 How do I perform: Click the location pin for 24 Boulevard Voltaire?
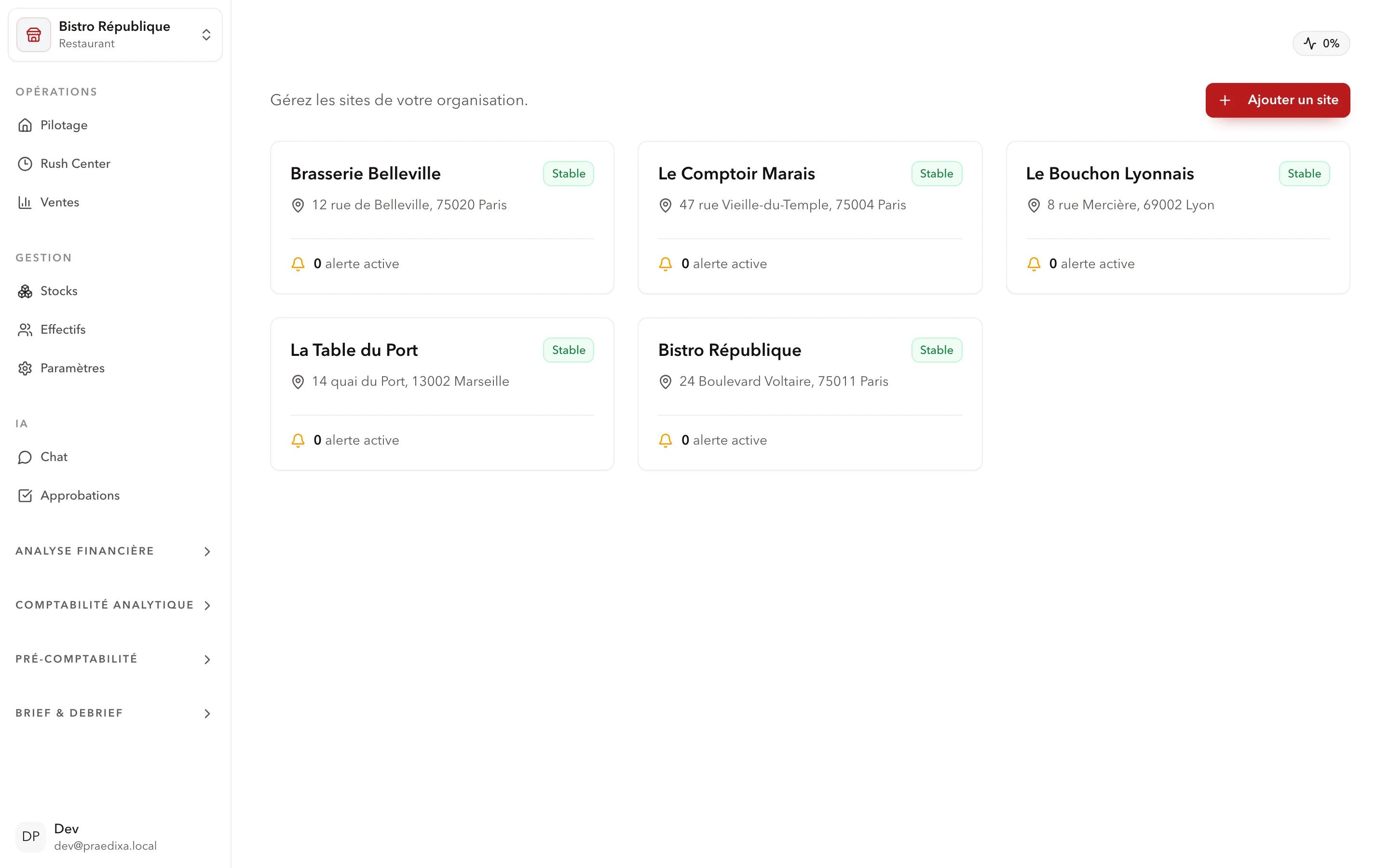coord(665,381)
